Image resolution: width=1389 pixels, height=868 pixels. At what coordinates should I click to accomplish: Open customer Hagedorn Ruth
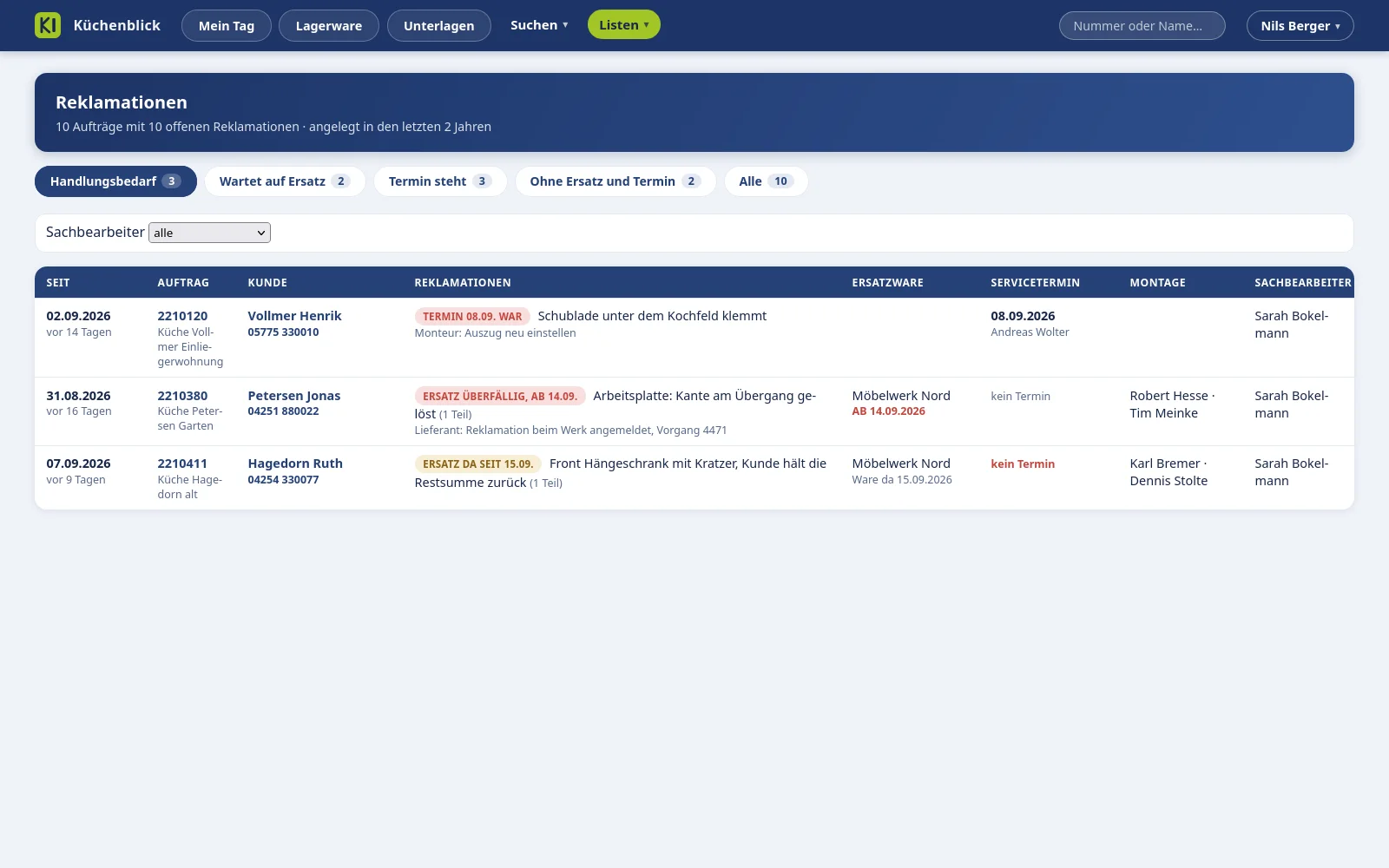pos(295,464)
